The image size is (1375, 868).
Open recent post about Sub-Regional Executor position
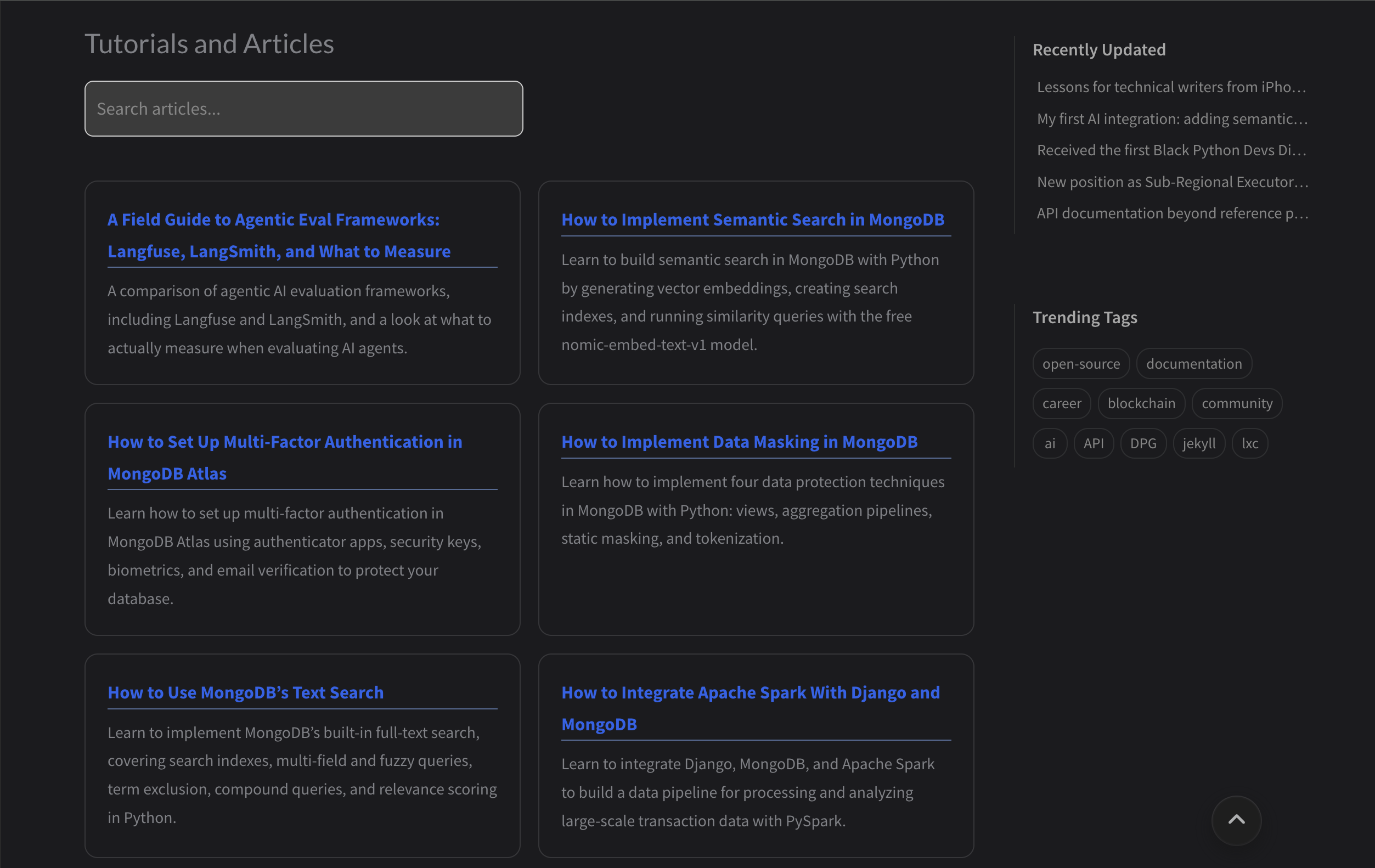(x=1173, y=182)
